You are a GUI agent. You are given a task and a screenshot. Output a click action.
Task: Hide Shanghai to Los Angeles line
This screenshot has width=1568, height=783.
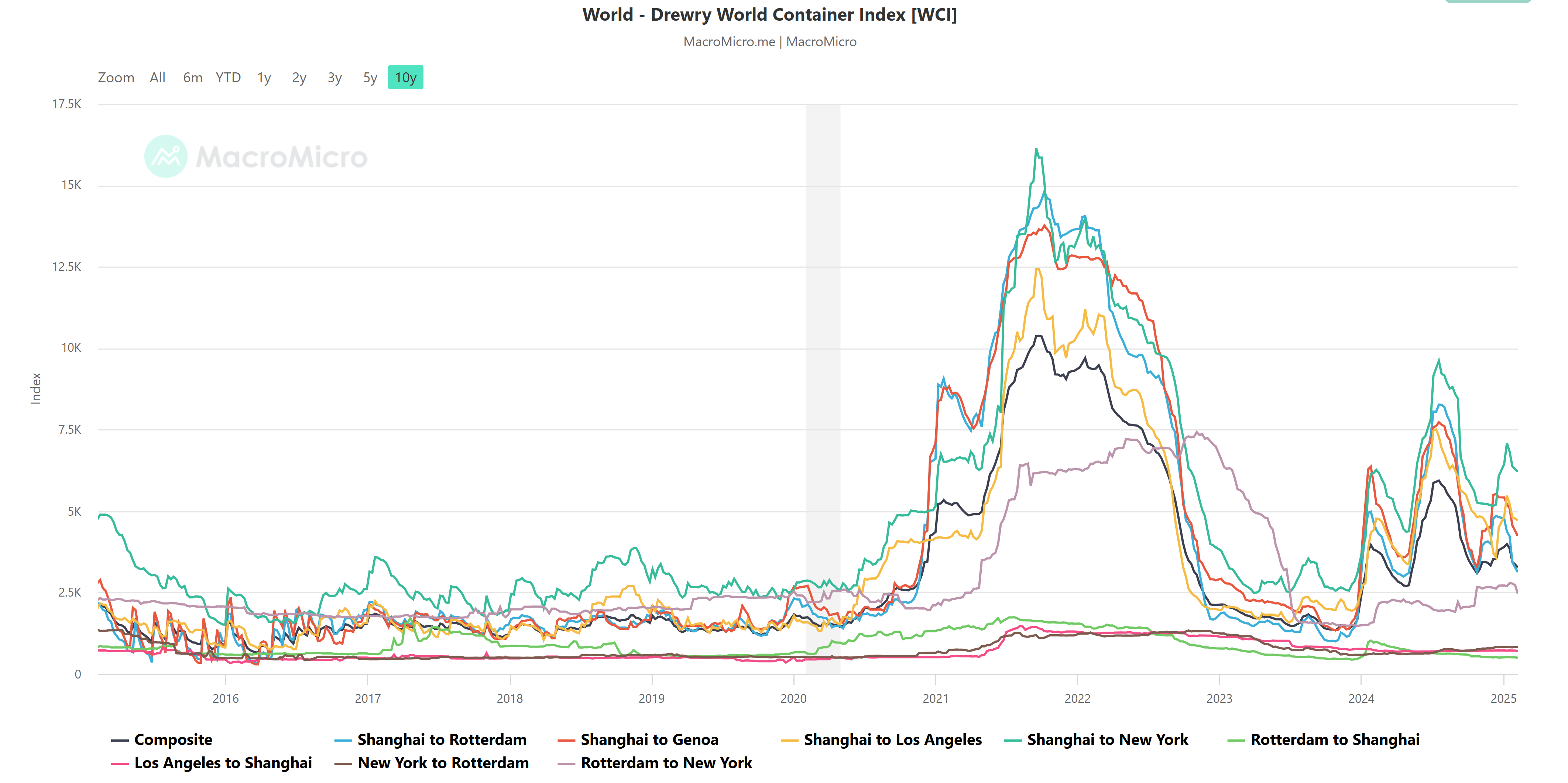(892, 740)
